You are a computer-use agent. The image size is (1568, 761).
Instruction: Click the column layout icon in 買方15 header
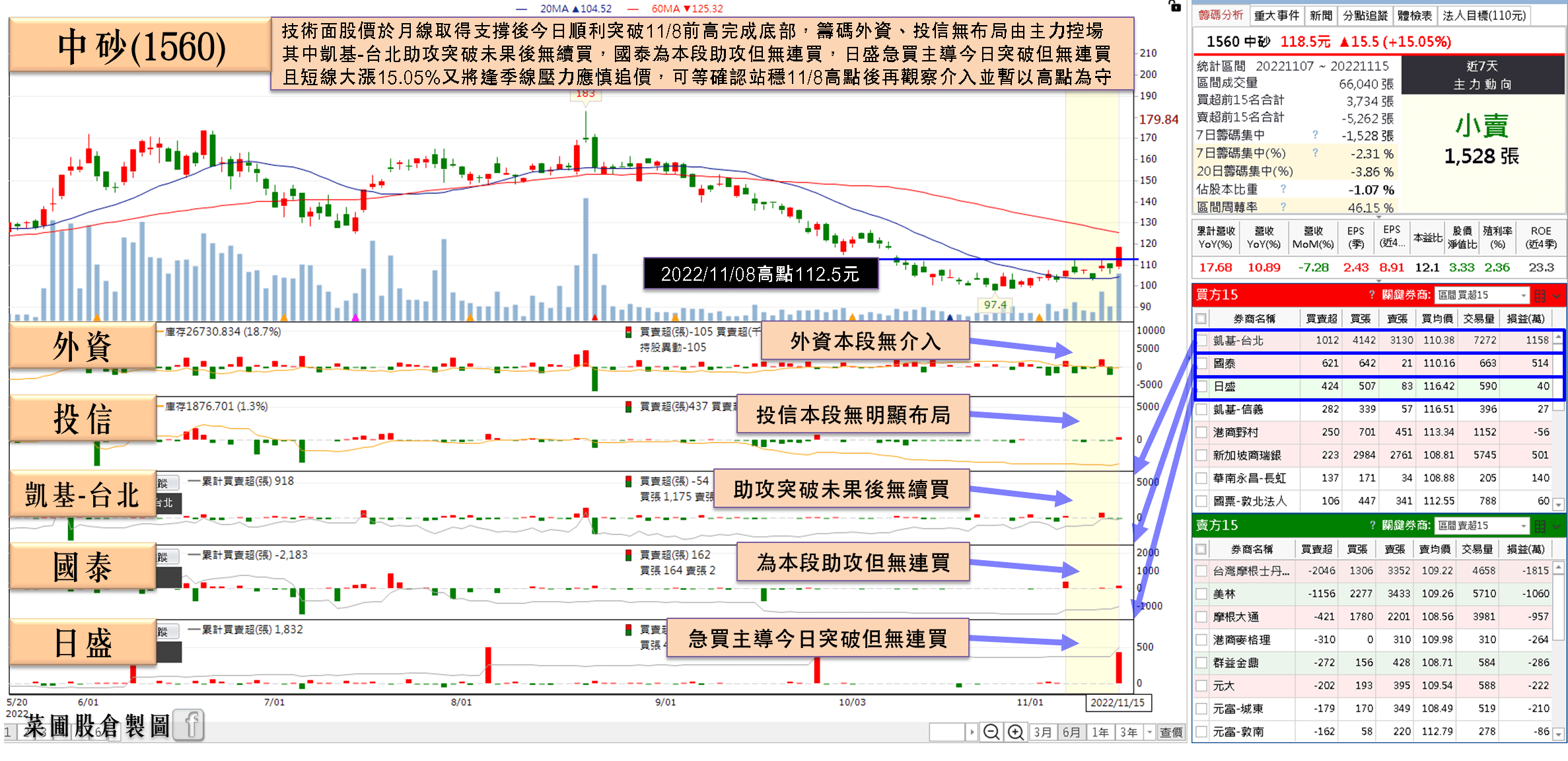click(x=1540, y=295)
